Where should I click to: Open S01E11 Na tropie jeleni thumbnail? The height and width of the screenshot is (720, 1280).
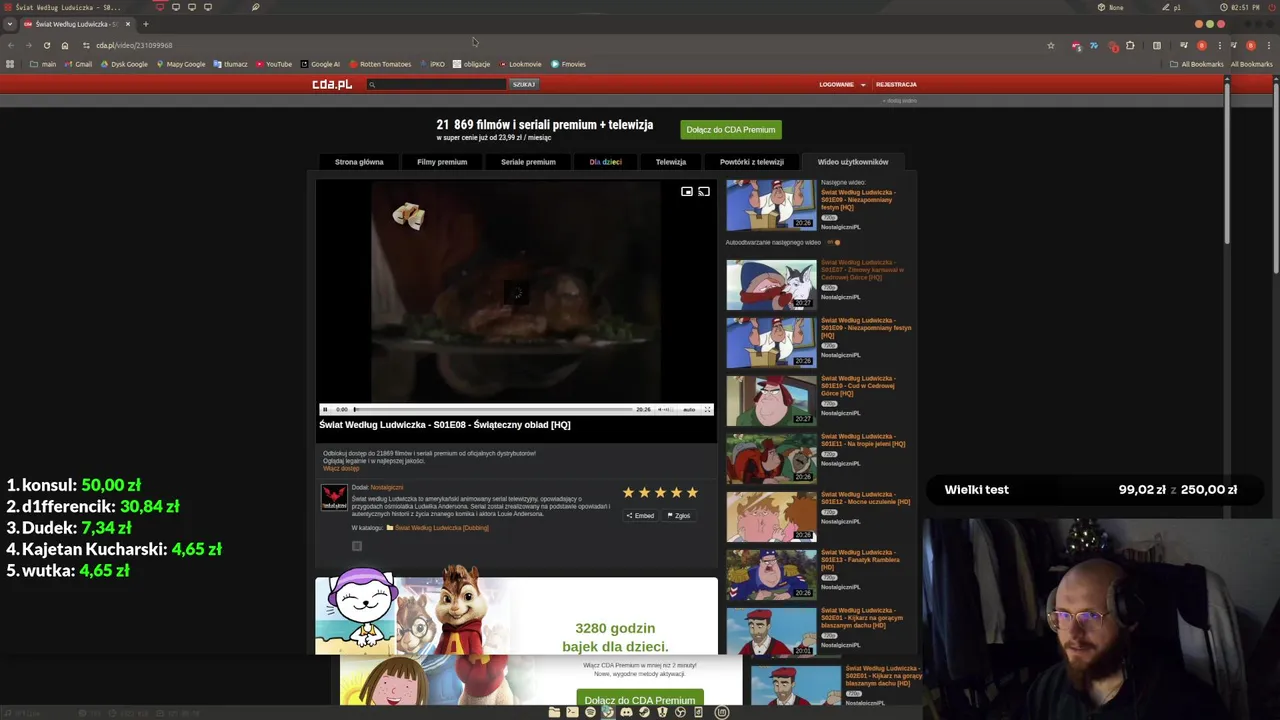(x=771, y=459)
